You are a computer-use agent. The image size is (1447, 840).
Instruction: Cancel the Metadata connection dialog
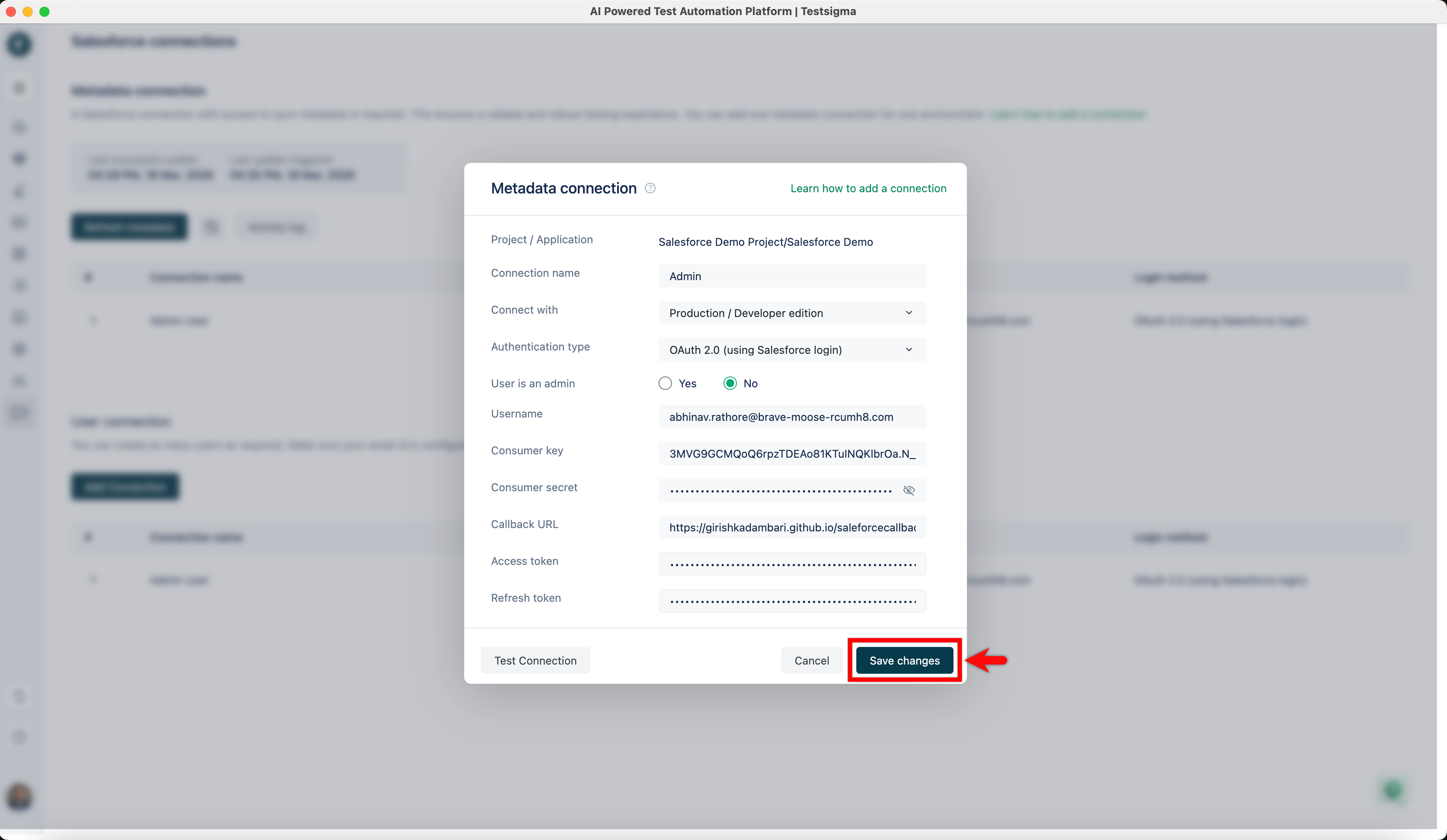tap(811, 660)
